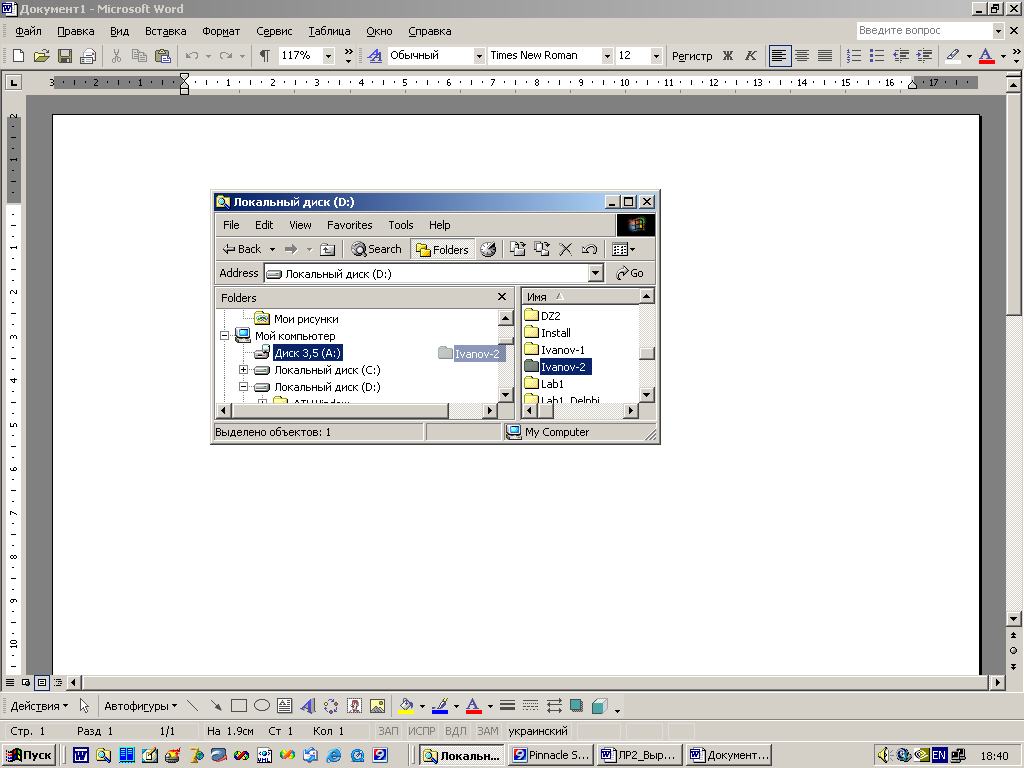Close the Folders pane with its X
The width and height of the screenshot is (1024, 768).
[x=502, y=296]
